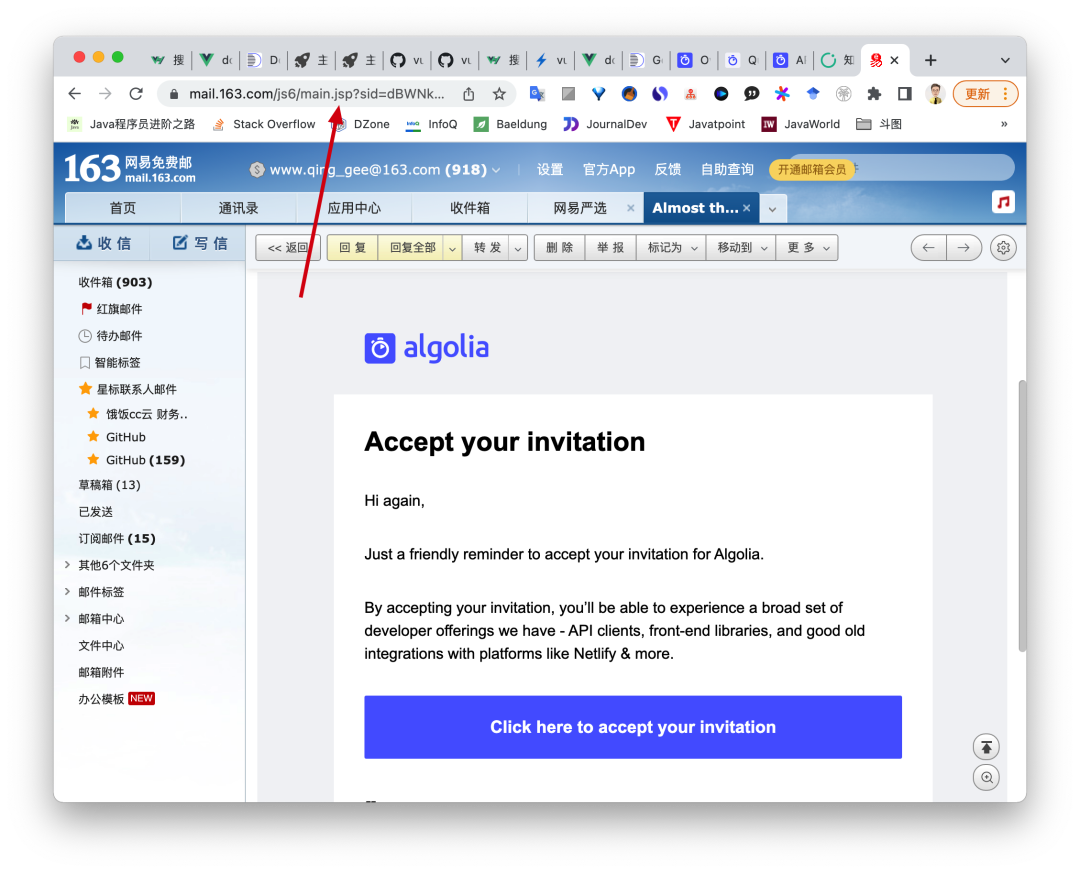Screen dimensions: 1080x873
Task: Click 开通邮箱会员 membership button
Action: click(x=812, y=170)
